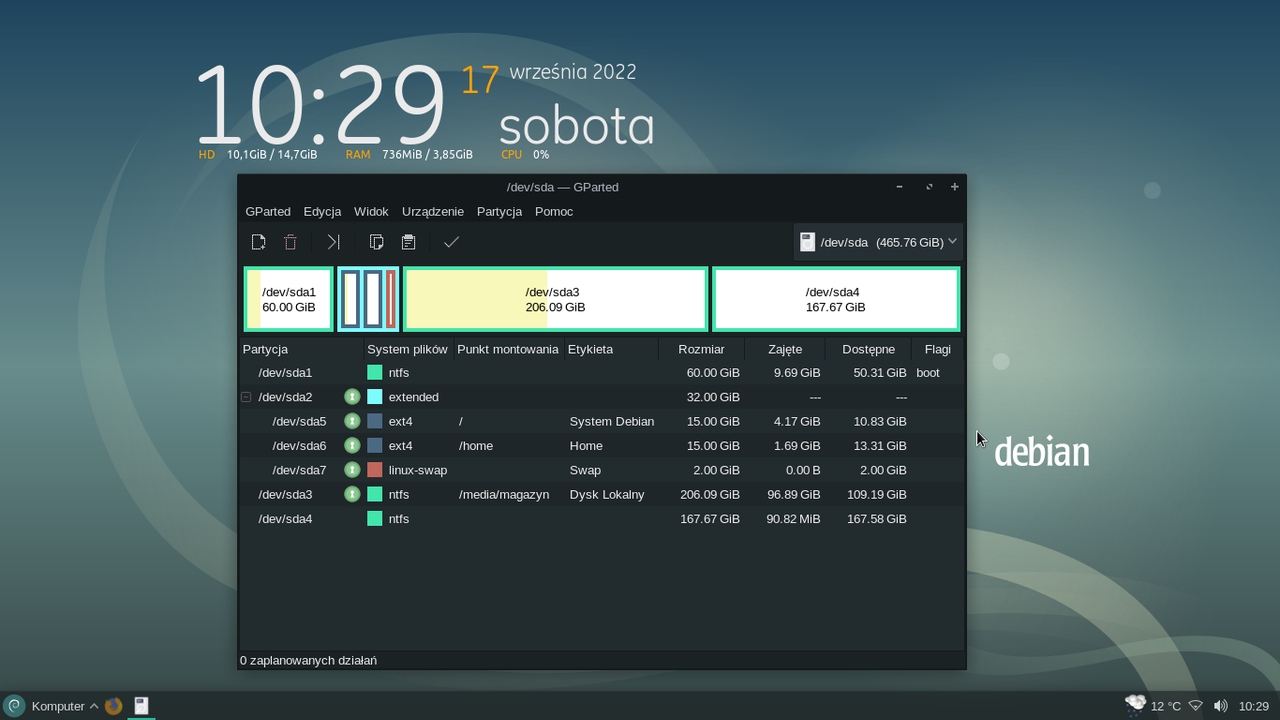Viewport: 1280px width, 720px height.
Task: Open the Partycja menu
Action: point(500,211)
